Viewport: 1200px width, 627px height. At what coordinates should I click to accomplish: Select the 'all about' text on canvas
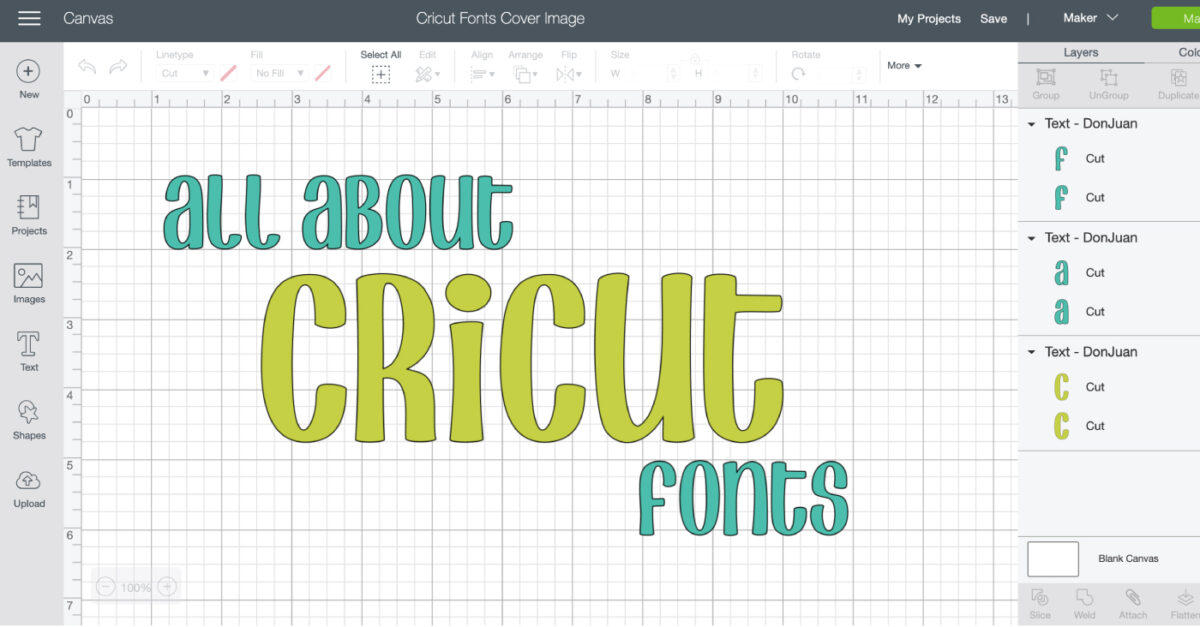(x=338, y=212)
